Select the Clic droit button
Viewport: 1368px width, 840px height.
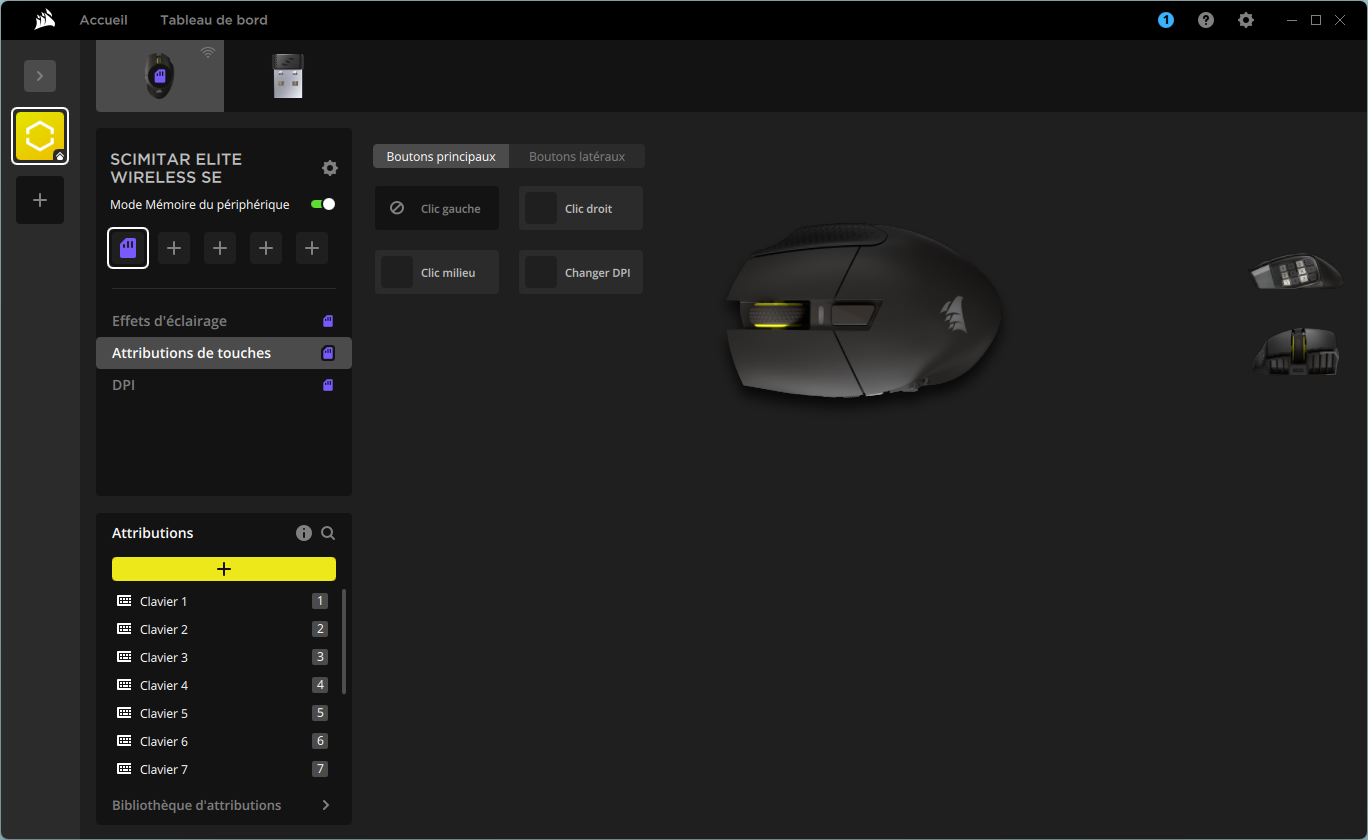click(x=581, y=208)
